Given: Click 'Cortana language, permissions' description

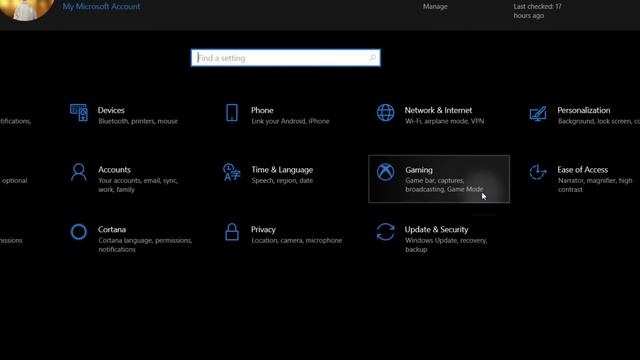Looking at the screenshot, I should click(x=145, y=245).
